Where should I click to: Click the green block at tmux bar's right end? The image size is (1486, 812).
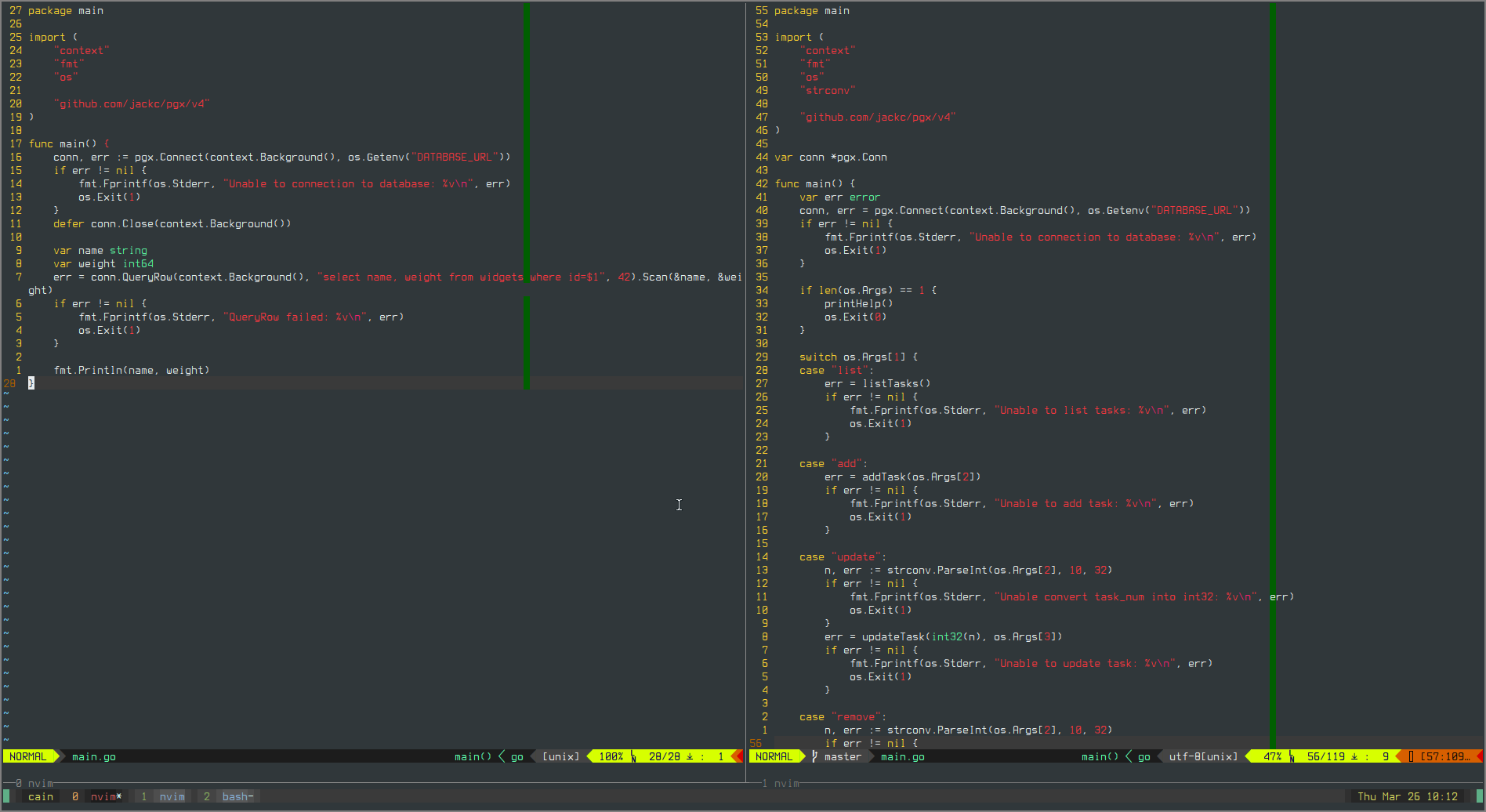pos(1479,796)
